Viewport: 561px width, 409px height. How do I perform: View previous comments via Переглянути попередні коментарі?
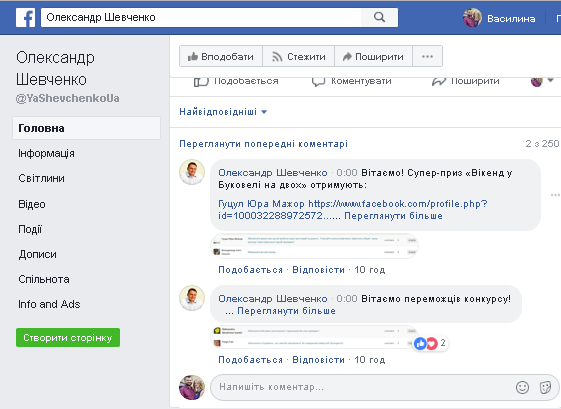(x=263, y=144)
